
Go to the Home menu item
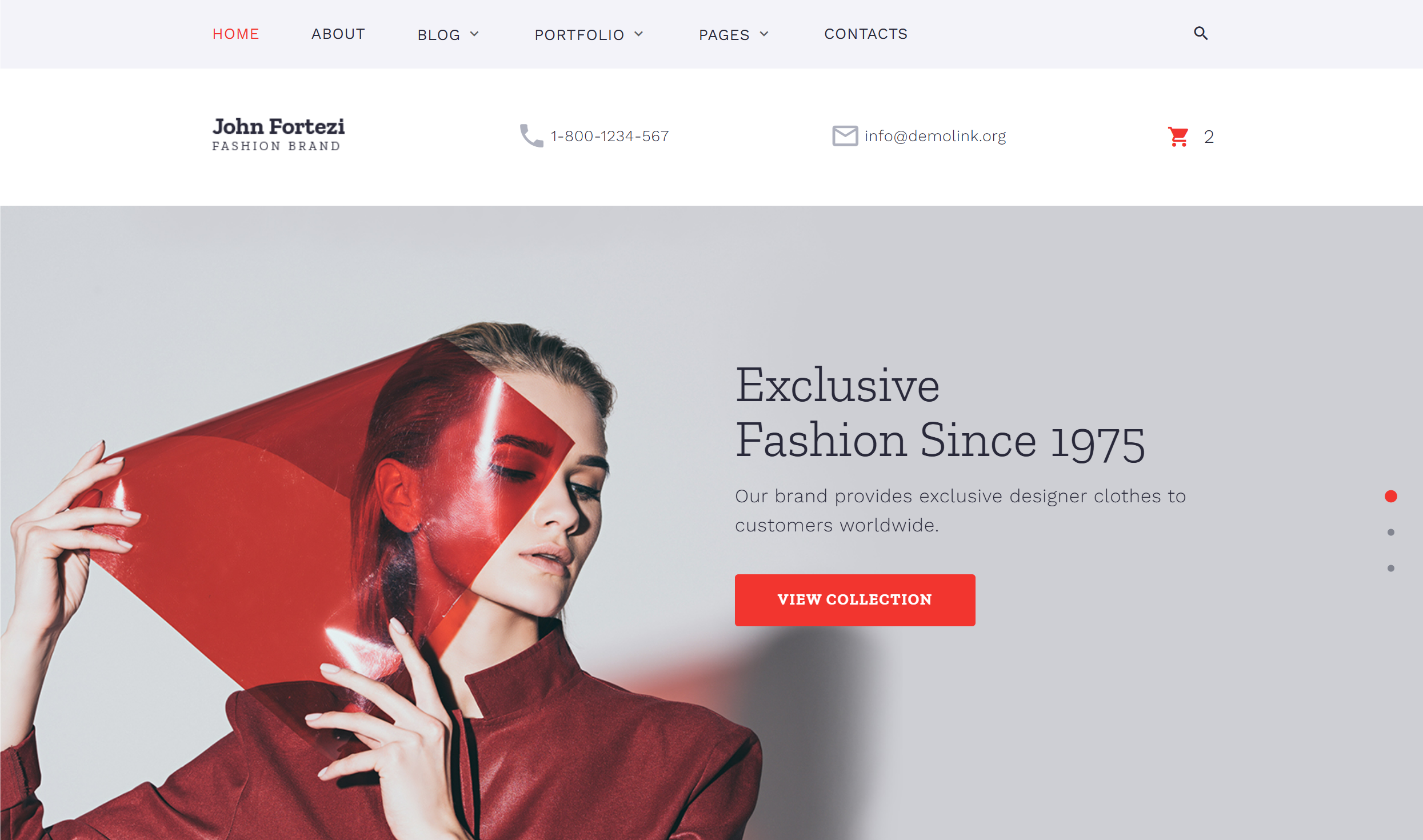tap(236, 34)
